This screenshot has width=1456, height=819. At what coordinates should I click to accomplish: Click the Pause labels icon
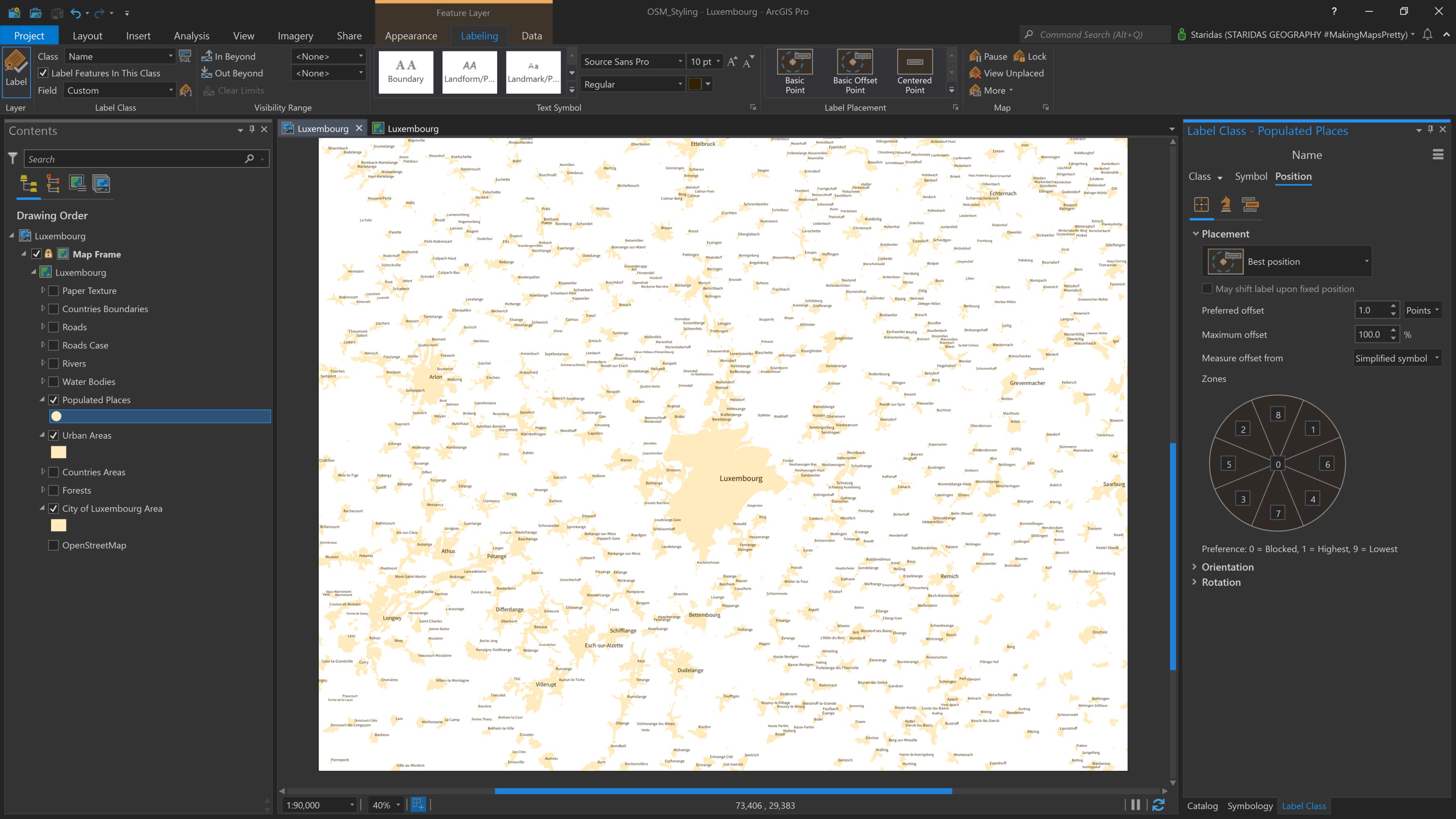[x=988, y=56]
